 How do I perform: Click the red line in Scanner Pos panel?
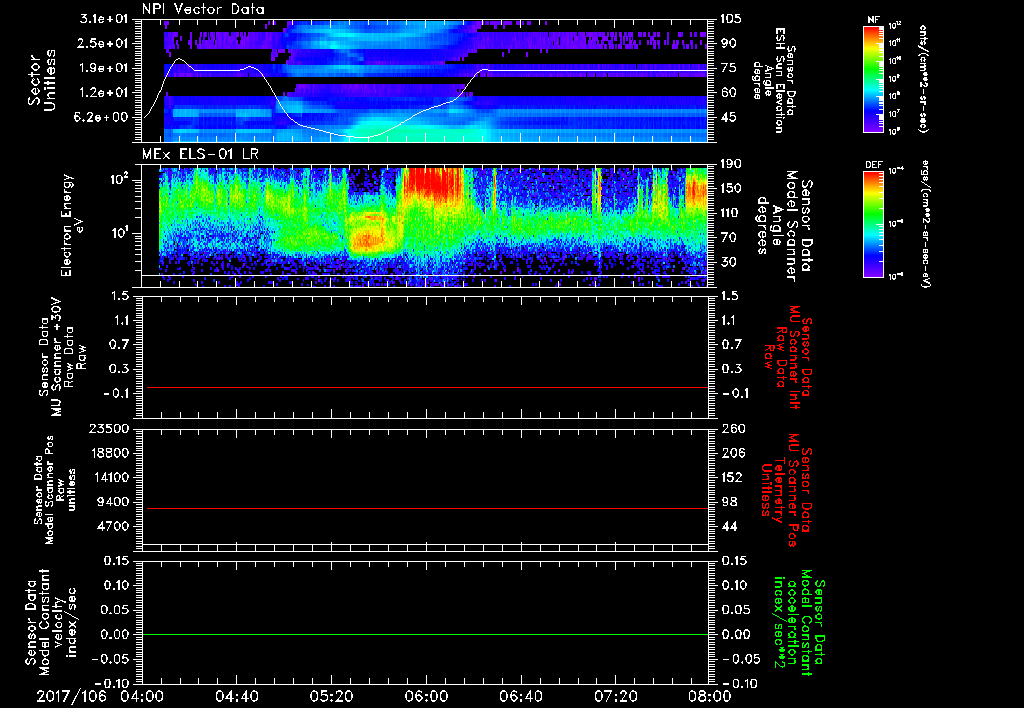pyautogui.click(x=426, y=508)
